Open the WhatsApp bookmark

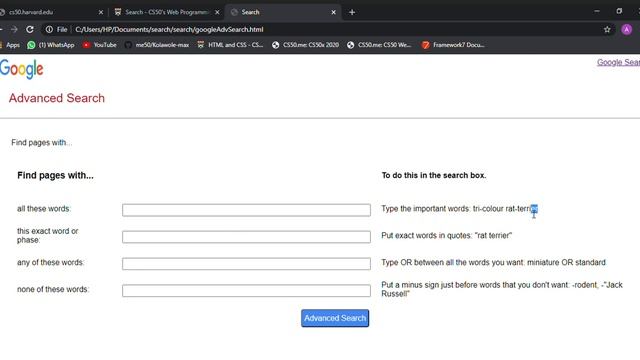[51, 45]
